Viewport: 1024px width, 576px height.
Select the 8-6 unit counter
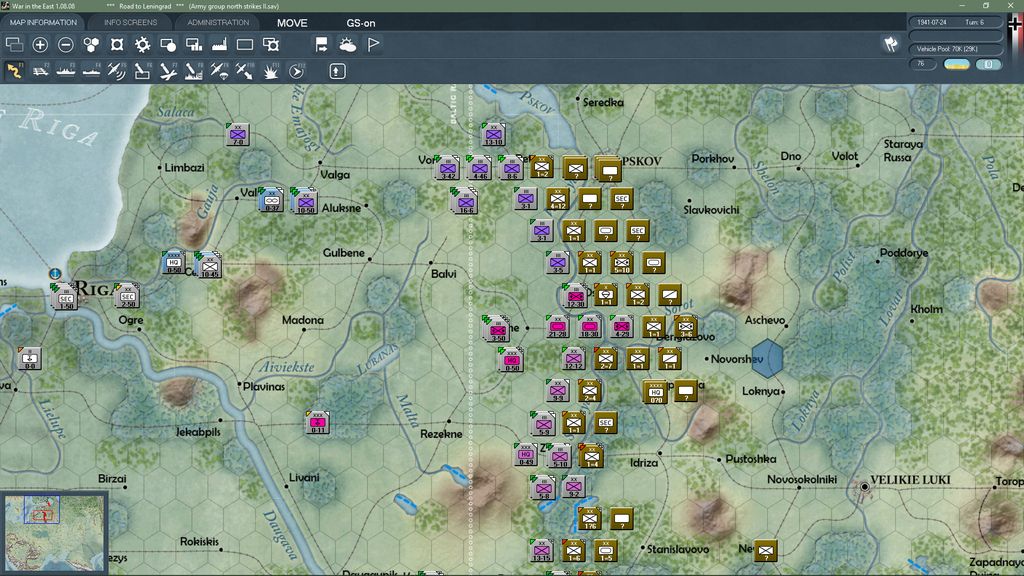click(511, 168)
